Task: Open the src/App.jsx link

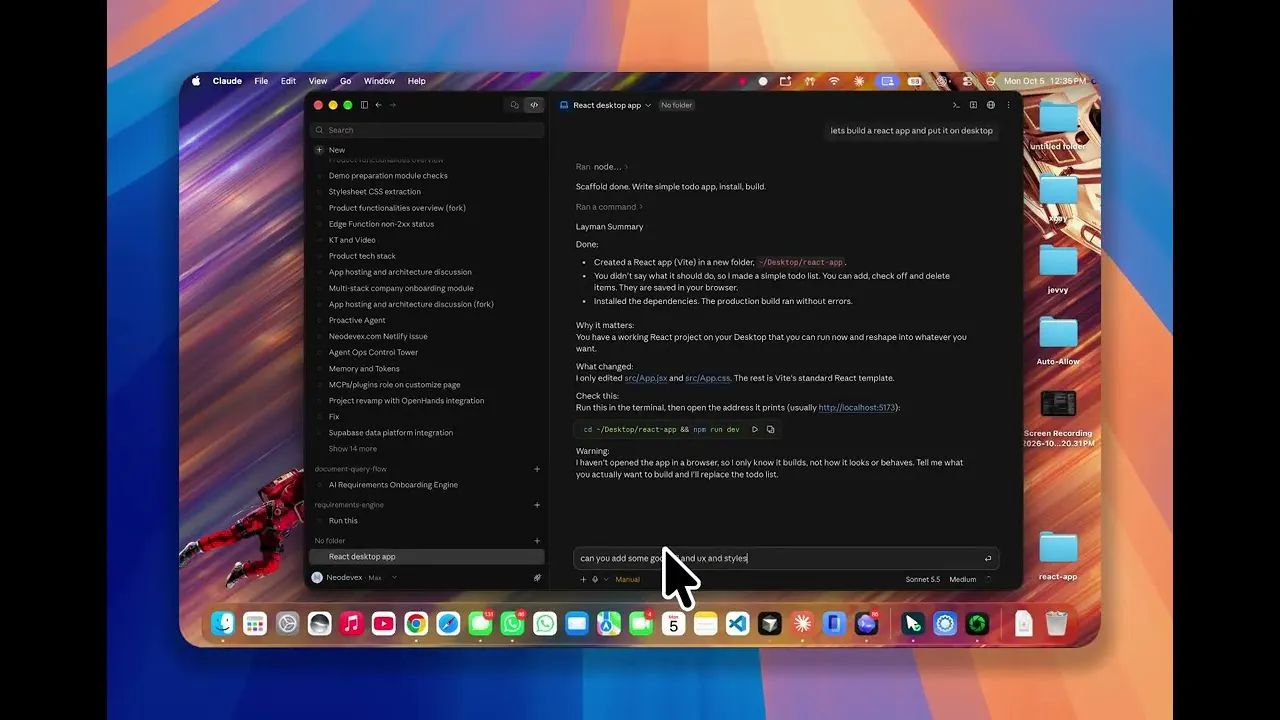Action: (x=646, y=378)
